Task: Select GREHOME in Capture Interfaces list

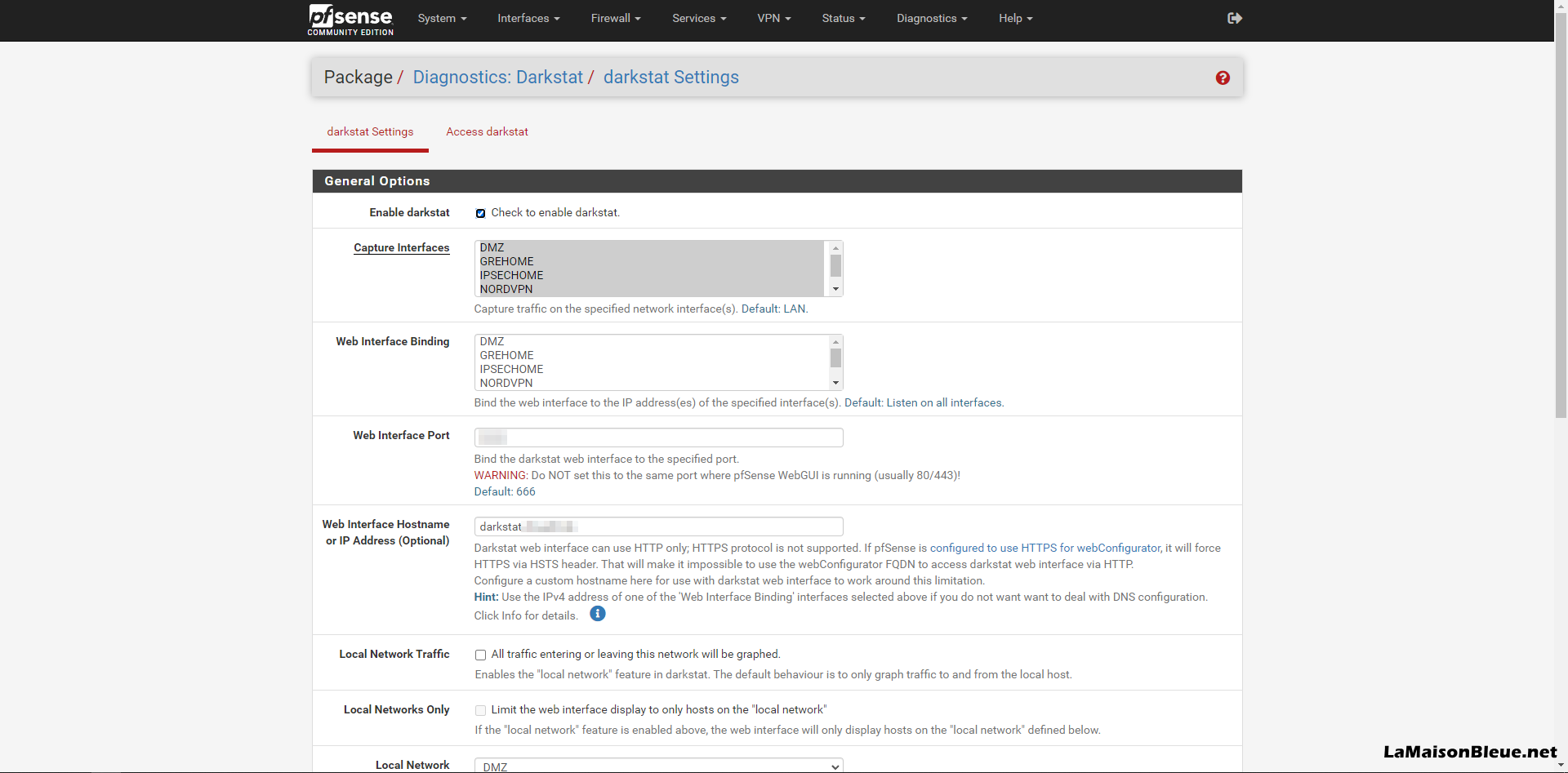Action: click(650, 261)
